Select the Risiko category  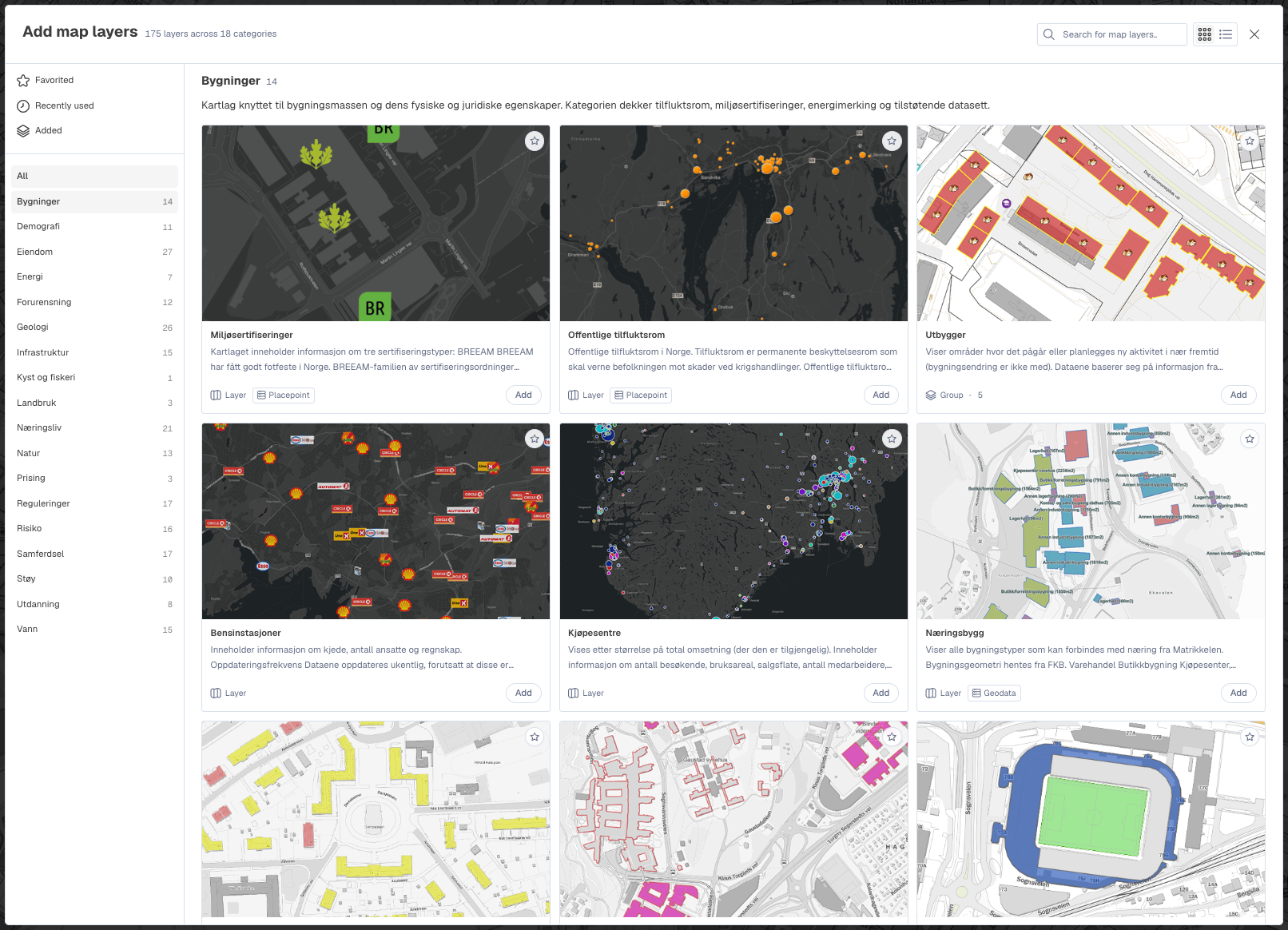click(x=94, y=528)
